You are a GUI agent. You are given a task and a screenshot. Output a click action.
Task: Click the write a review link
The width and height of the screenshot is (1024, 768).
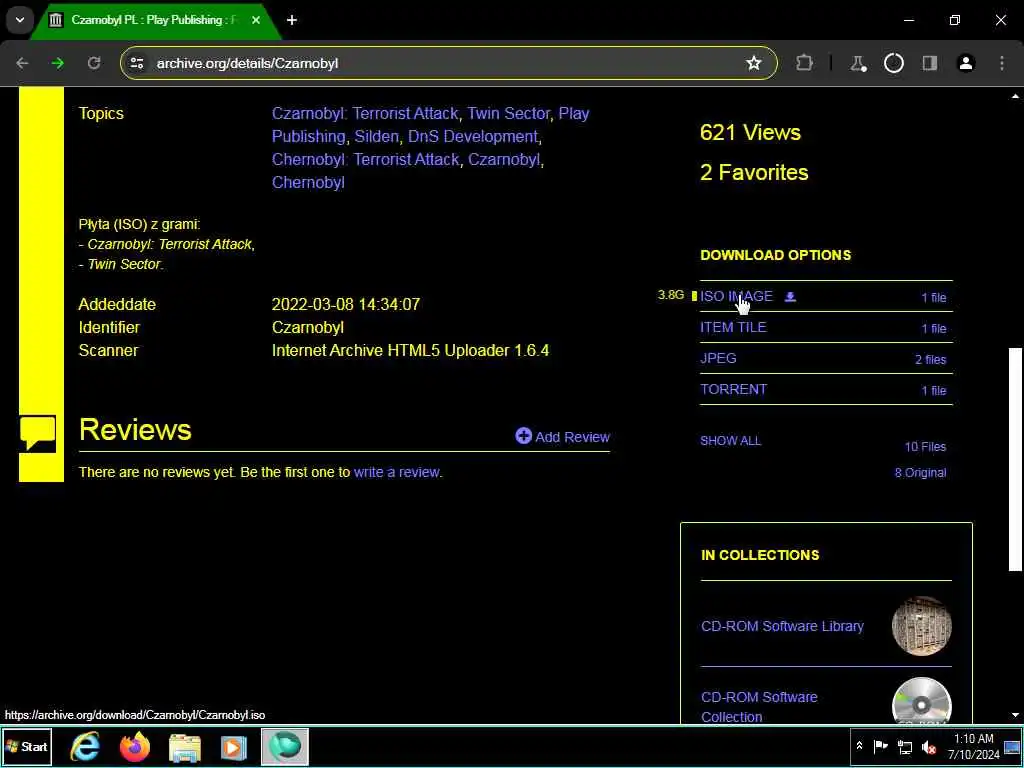(397, 472)
